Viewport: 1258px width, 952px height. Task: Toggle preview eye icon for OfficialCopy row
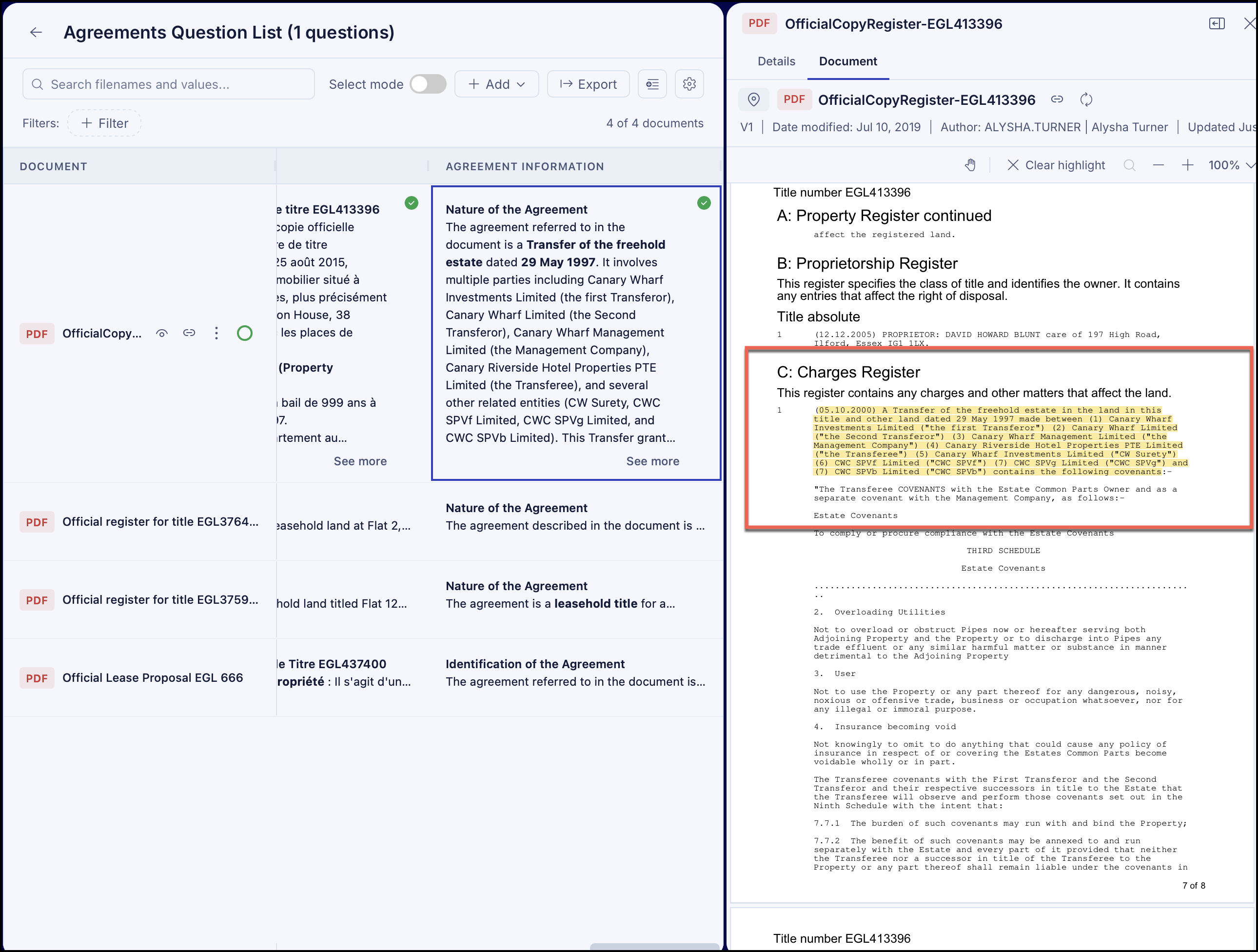162,333
